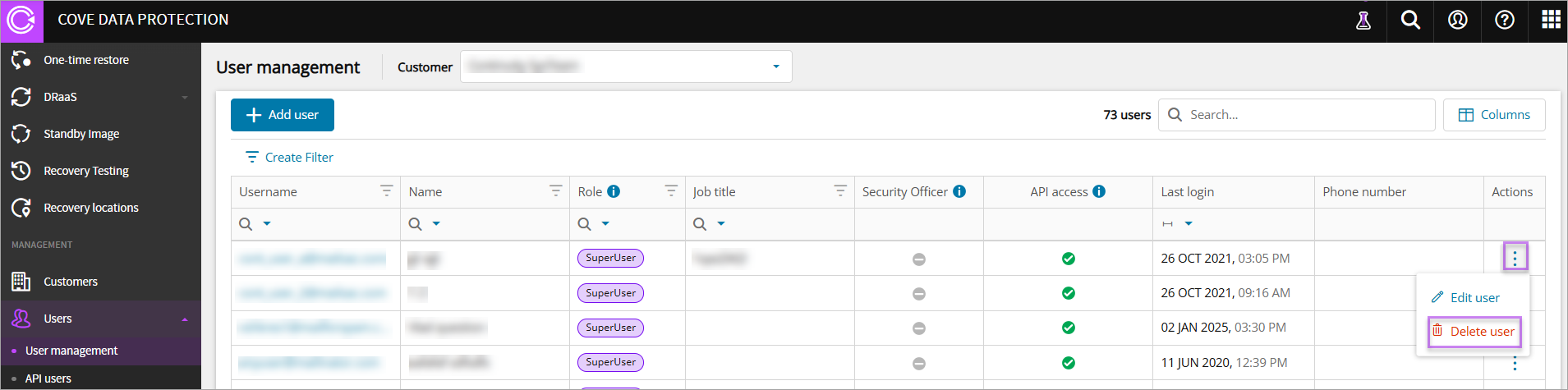Click the help question mark icon
The height and width of the screenshot is (390, 1568).
pyautogui.click(x=1505, y=21)
